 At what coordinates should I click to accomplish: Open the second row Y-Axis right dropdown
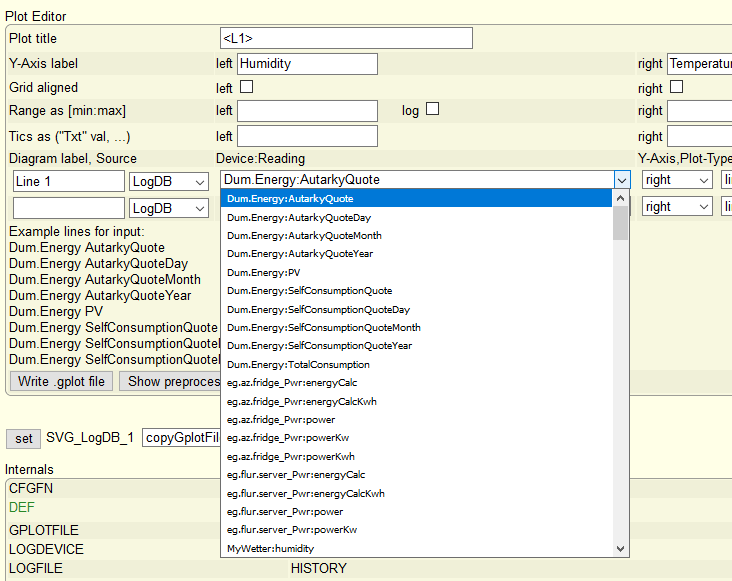(677, 207)
